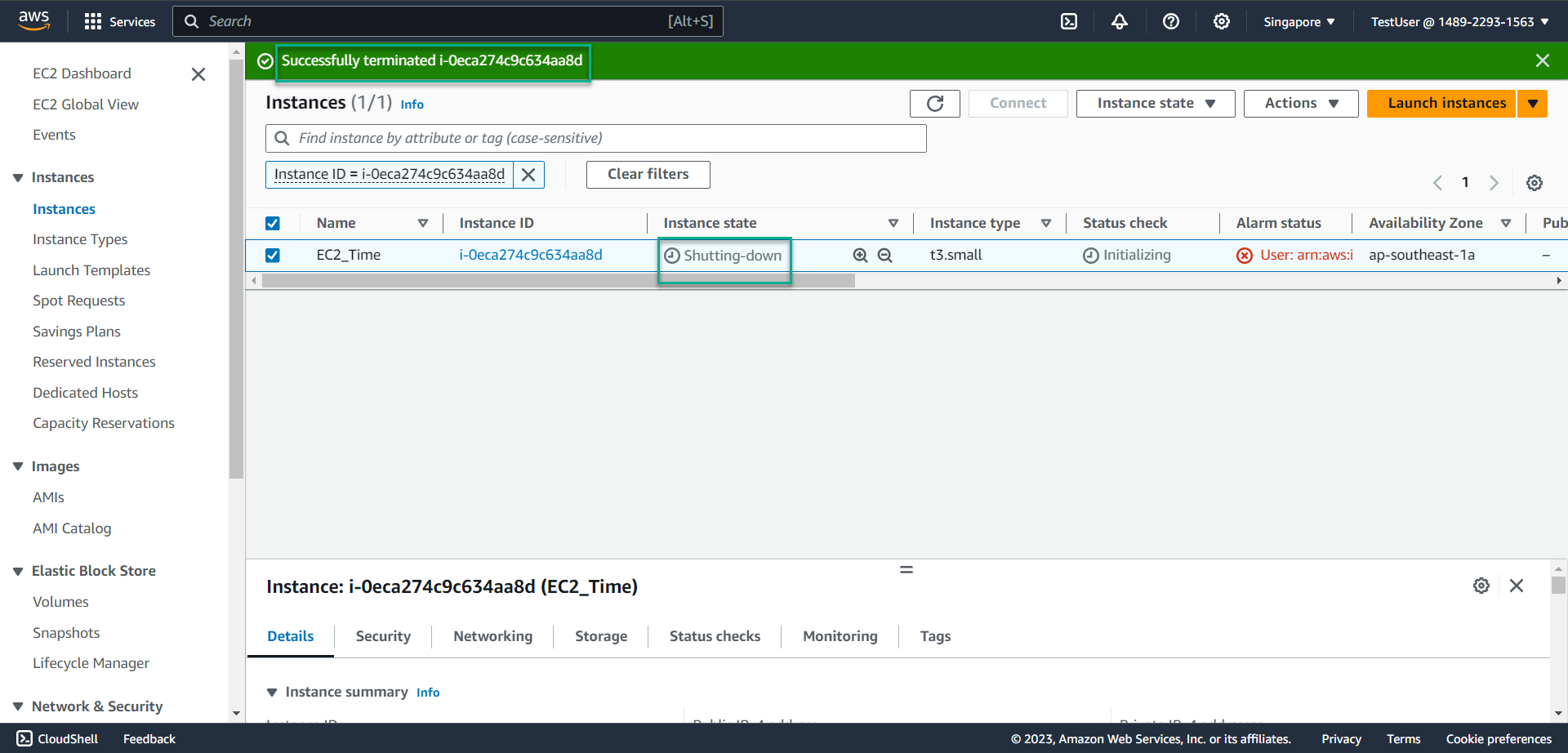Collapse the Elastic Block Store section
Image resolution: width=1568 pixels, height=753 pixels.
[x=18, y=571]
